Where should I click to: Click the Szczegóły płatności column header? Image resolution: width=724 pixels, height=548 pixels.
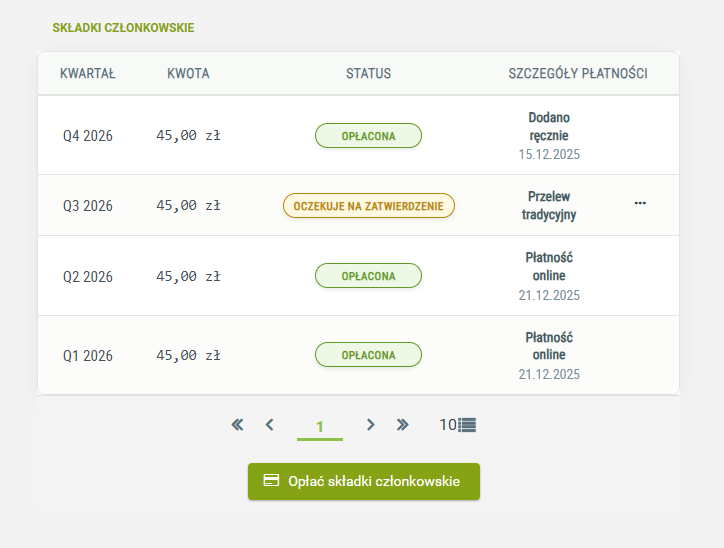(x=578, y=73)
